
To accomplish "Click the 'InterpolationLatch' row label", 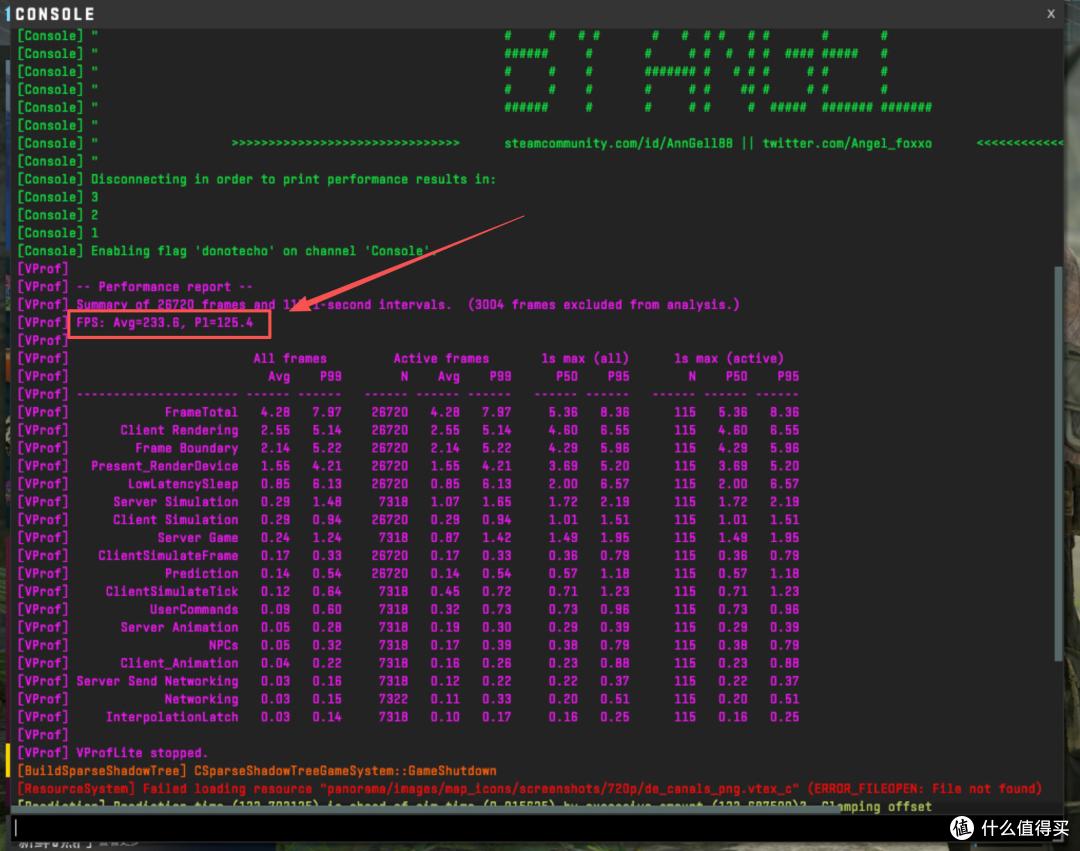I will coord(172,716).
